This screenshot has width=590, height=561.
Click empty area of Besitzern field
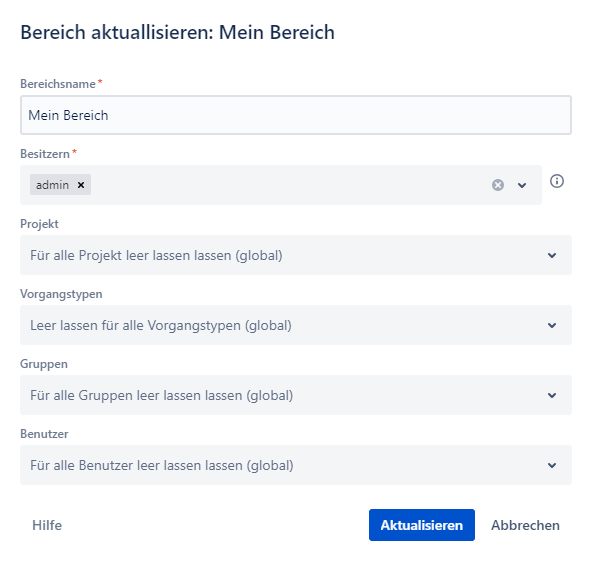(290, 185)
